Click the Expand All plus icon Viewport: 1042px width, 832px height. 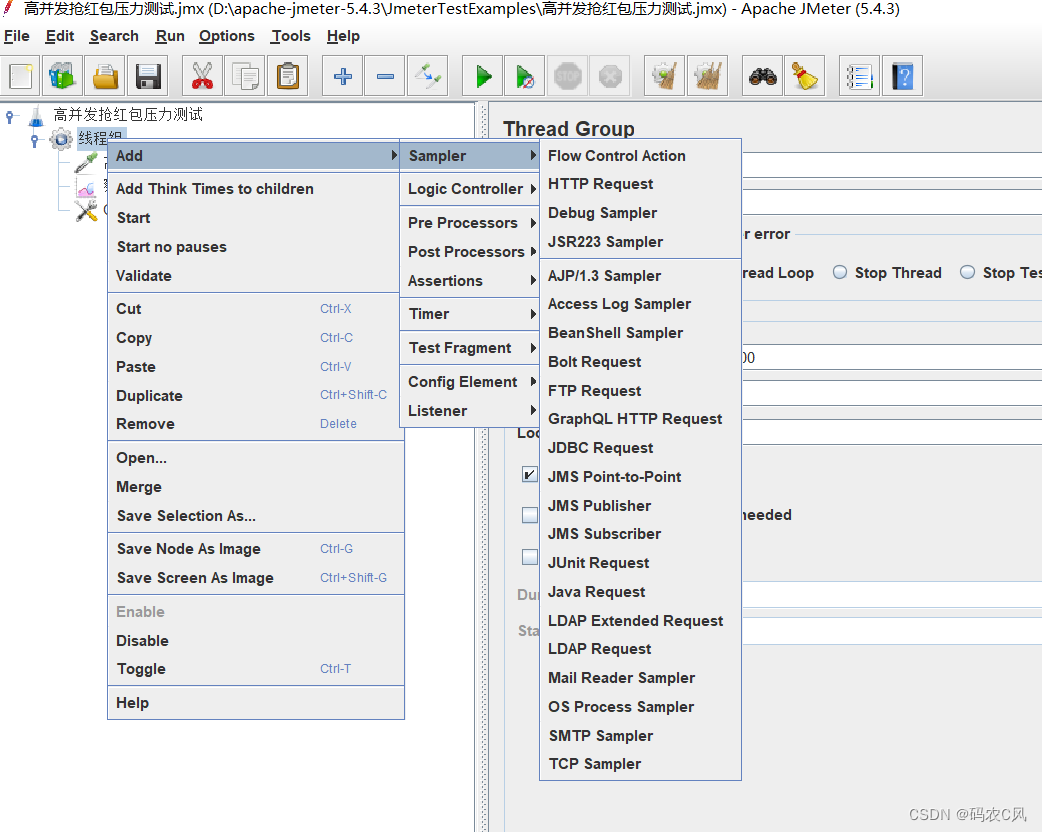pos(343,76)
